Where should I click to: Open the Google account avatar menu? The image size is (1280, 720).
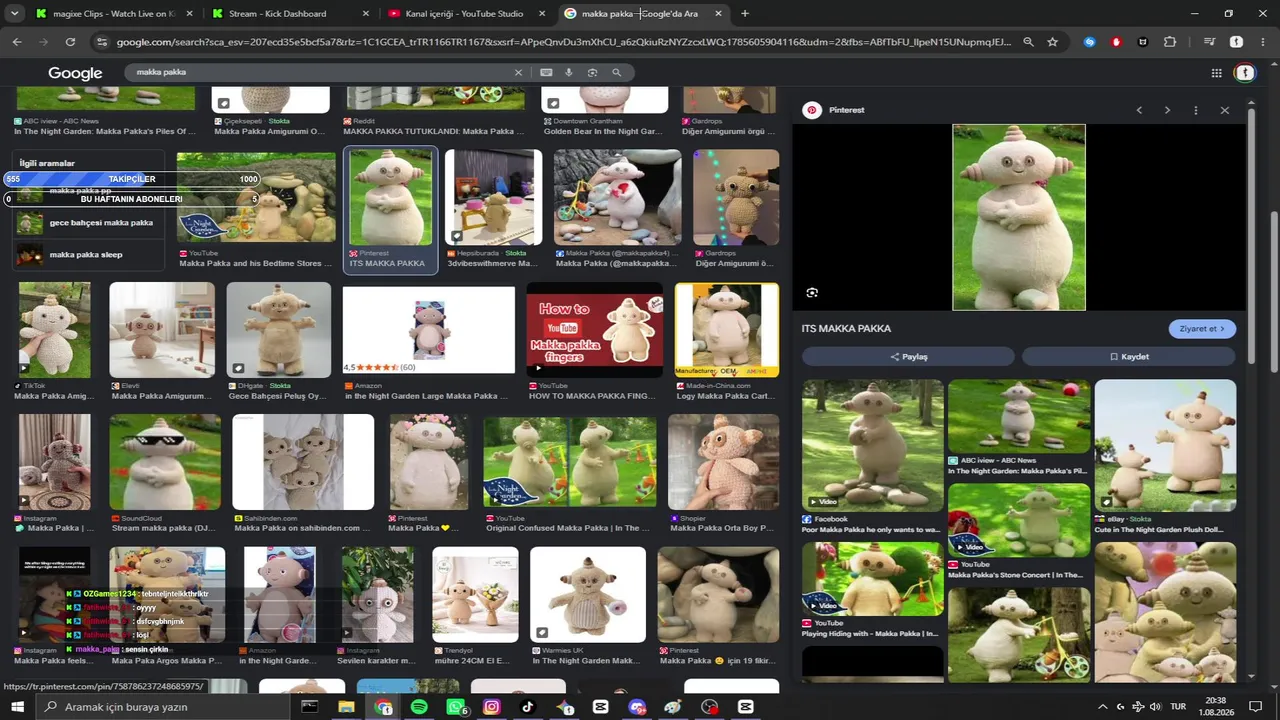click(1245, 73)
